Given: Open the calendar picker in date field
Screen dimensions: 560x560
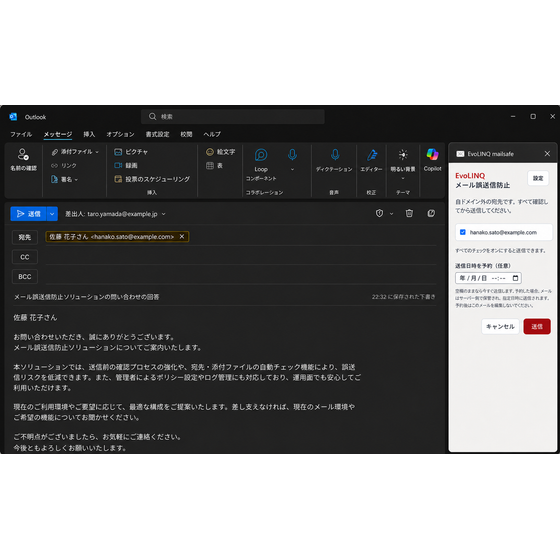Looking at the screenshot, I should coord(515,278).
